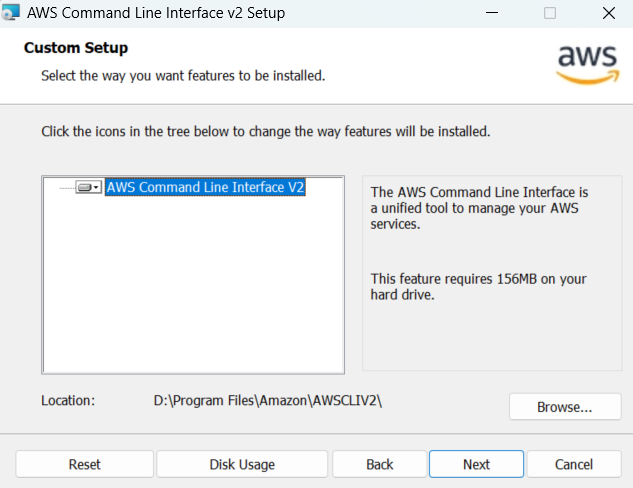Click the AWS logo in the header
The height and width of the screenshot is (488, 633).
587,65
